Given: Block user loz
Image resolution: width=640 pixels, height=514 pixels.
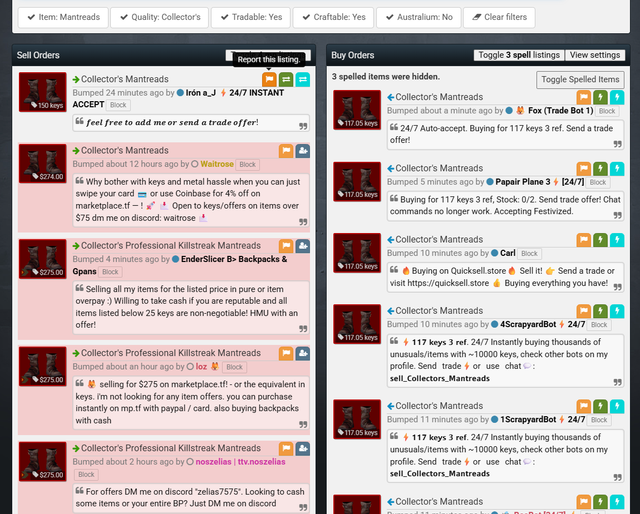Looking at the screenshot, I should coord(234,367).
